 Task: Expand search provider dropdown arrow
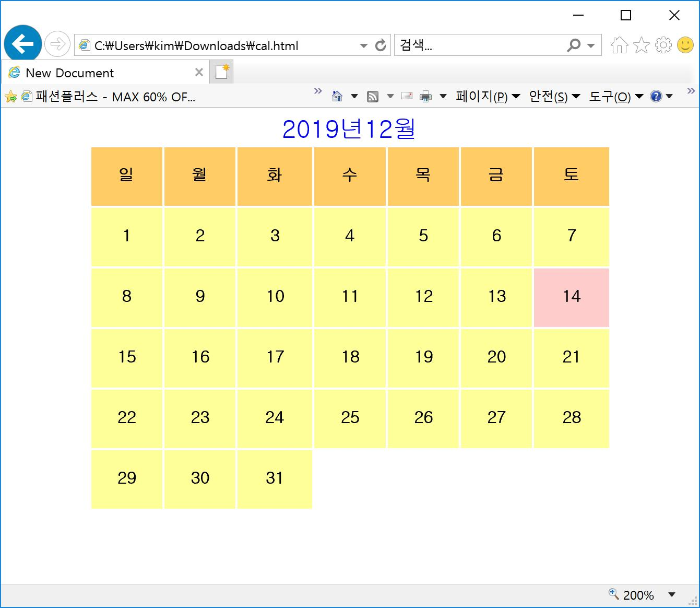click(591, 46)
